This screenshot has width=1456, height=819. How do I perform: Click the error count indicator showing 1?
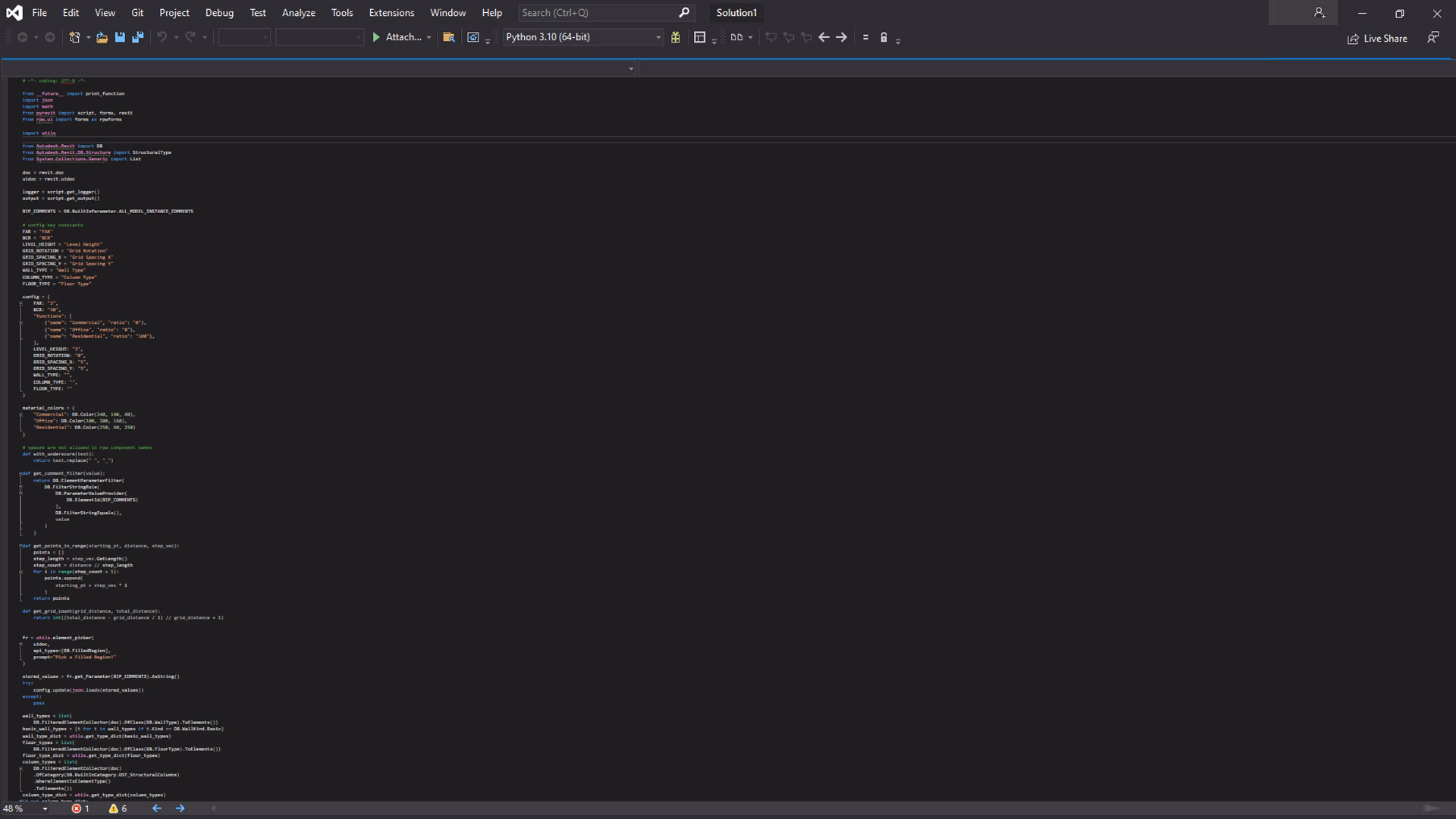pos(80,809)
